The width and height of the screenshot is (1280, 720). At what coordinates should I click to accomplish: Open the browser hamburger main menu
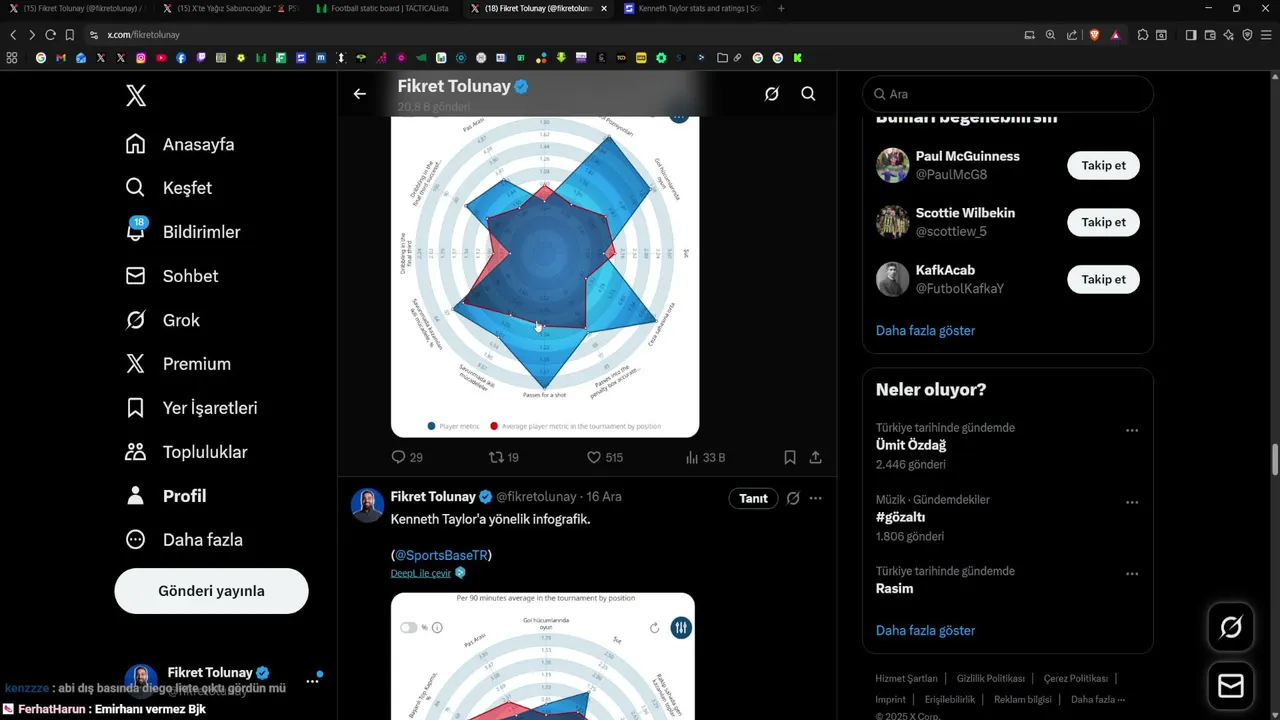point(1267,34)
